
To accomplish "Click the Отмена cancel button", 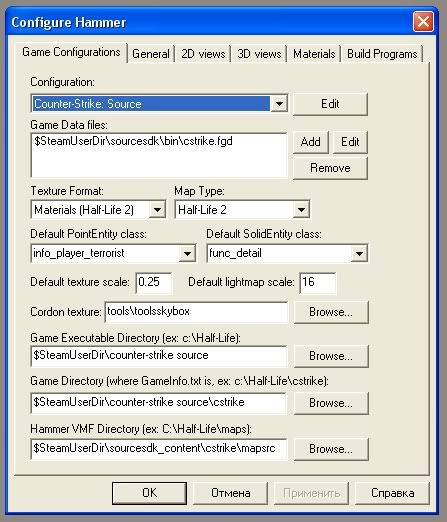I will coord(230,493).
